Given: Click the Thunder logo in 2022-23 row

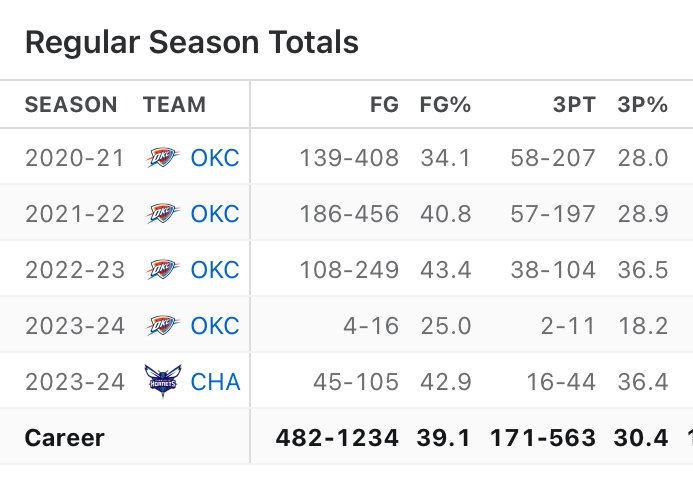Looking at the screenshot, I should coord(163,270).
